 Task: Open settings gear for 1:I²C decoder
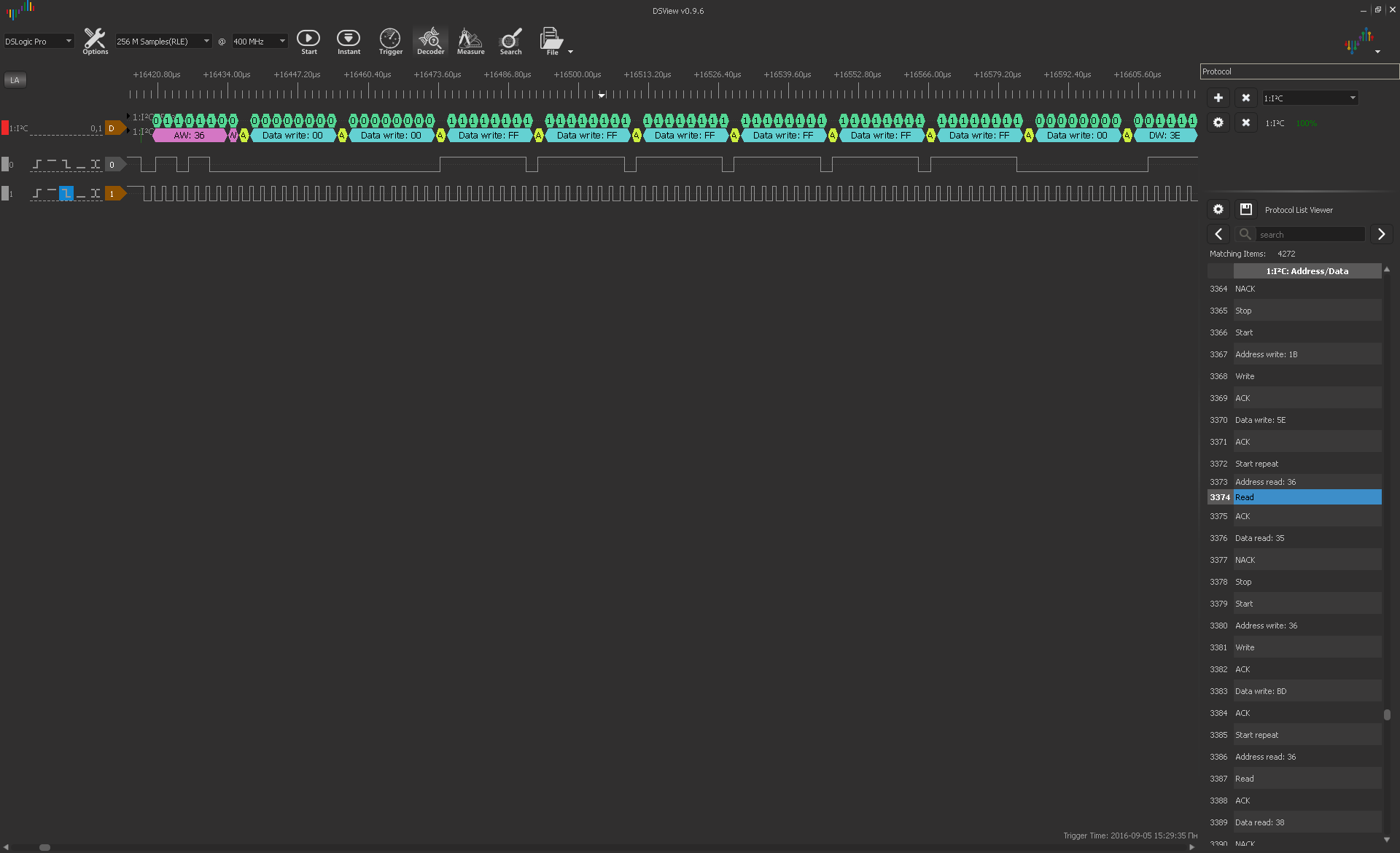tap(1218, 122)
